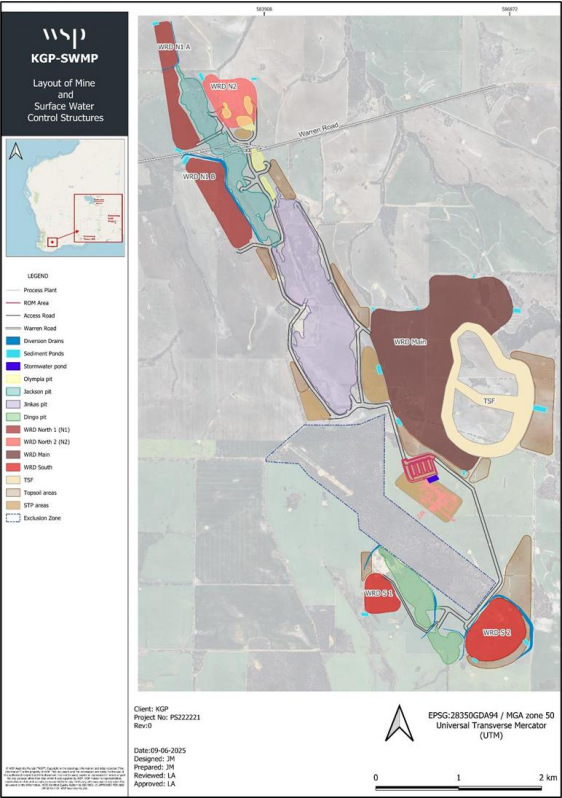
Task: Click the Stormwater pond legend swatch
Action: pos(13,366)
